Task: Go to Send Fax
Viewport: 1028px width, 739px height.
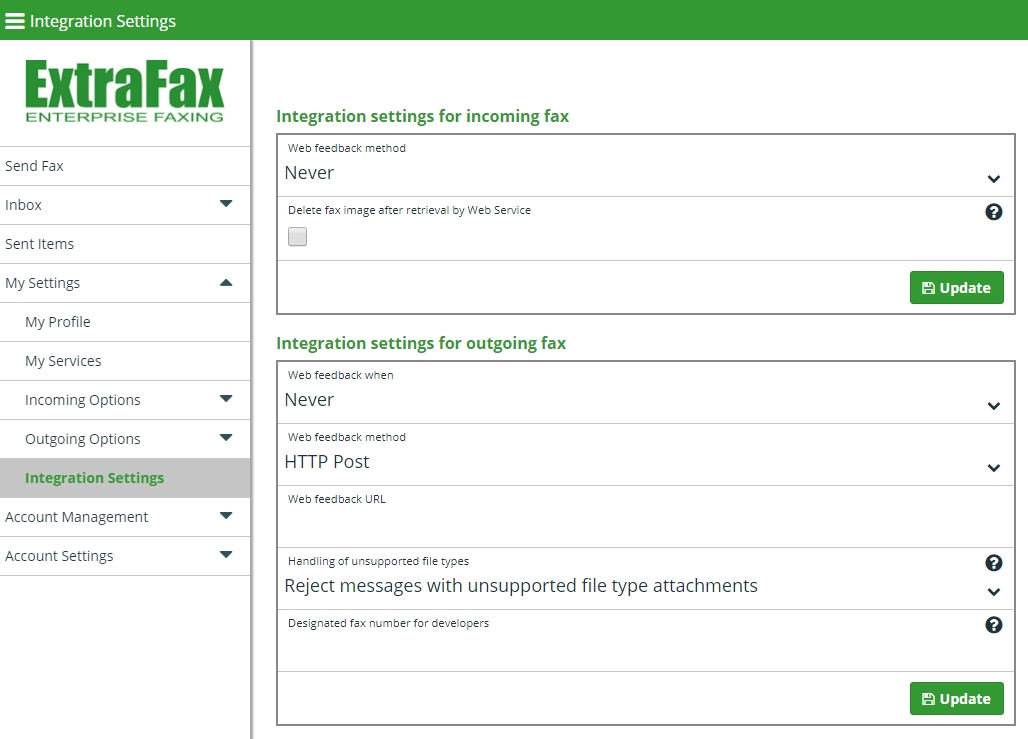Action: click(125, 166)
